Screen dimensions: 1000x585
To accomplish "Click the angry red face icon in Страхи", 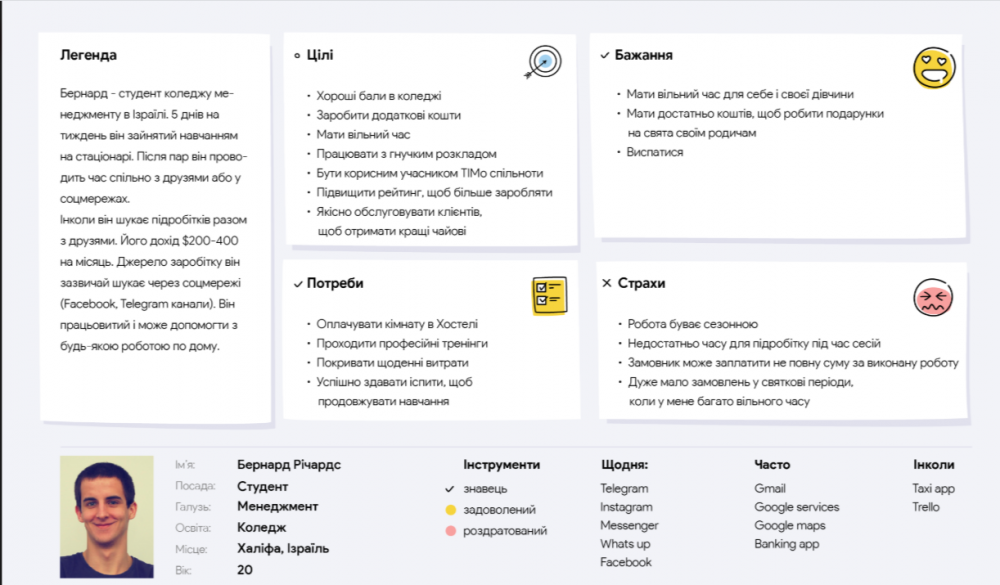I will (933, 297).
